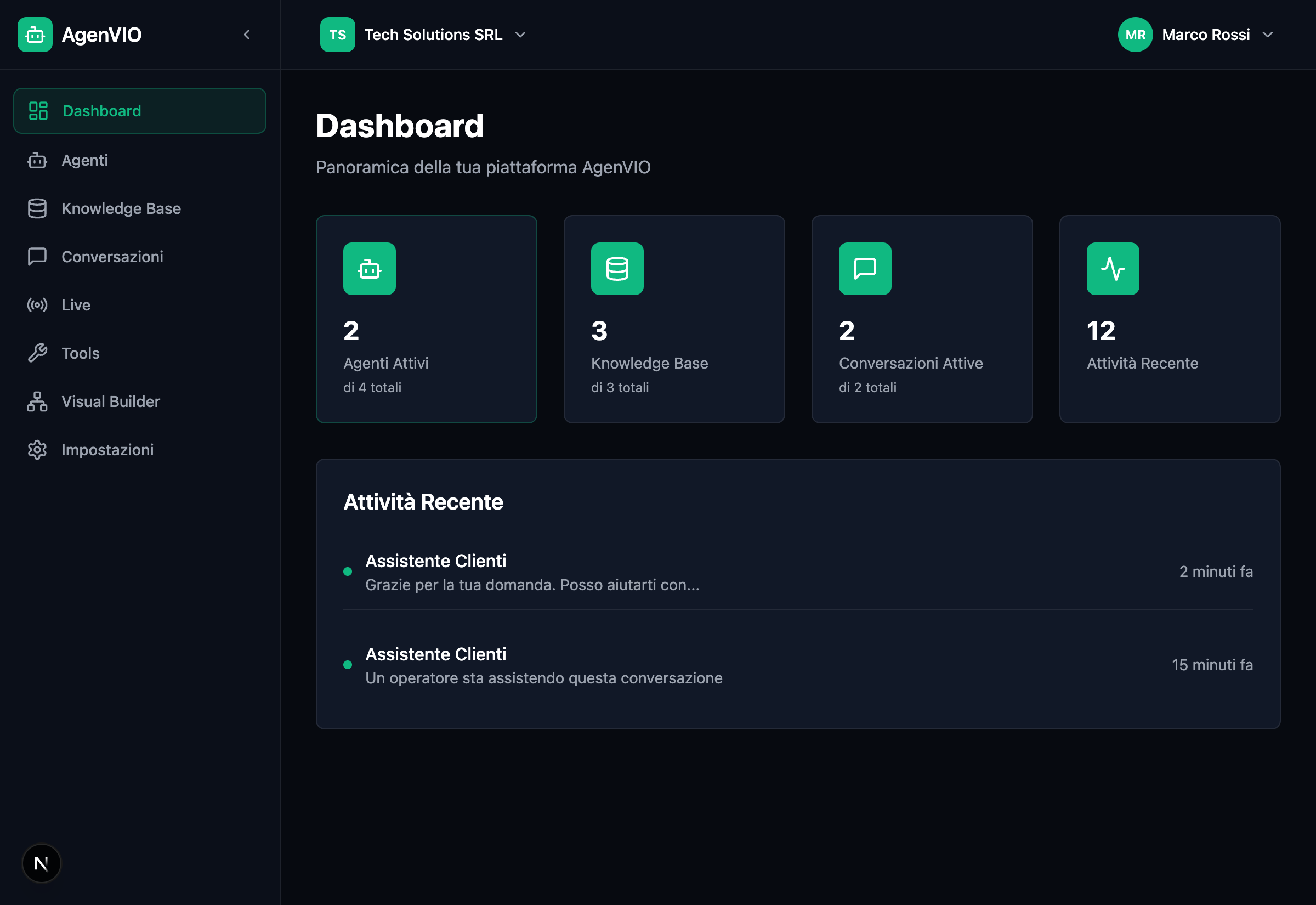Click the Tools wrench icon
This screenshot has width=1316, height=905.
click(37, 353)
